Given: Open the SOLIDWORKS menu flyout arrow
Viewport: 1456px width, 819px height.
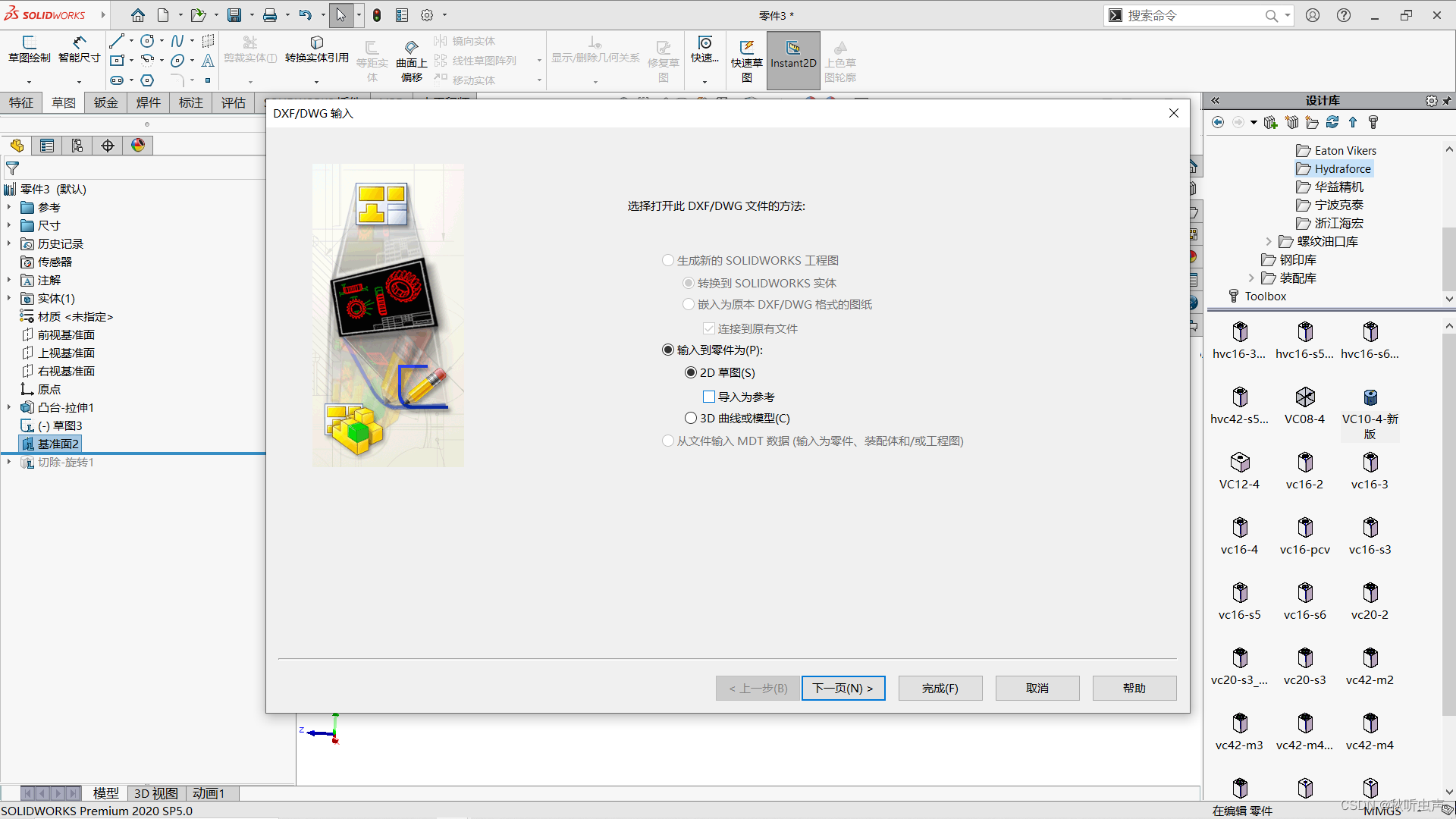Looking at the screenshot, I should pos(103,14).
